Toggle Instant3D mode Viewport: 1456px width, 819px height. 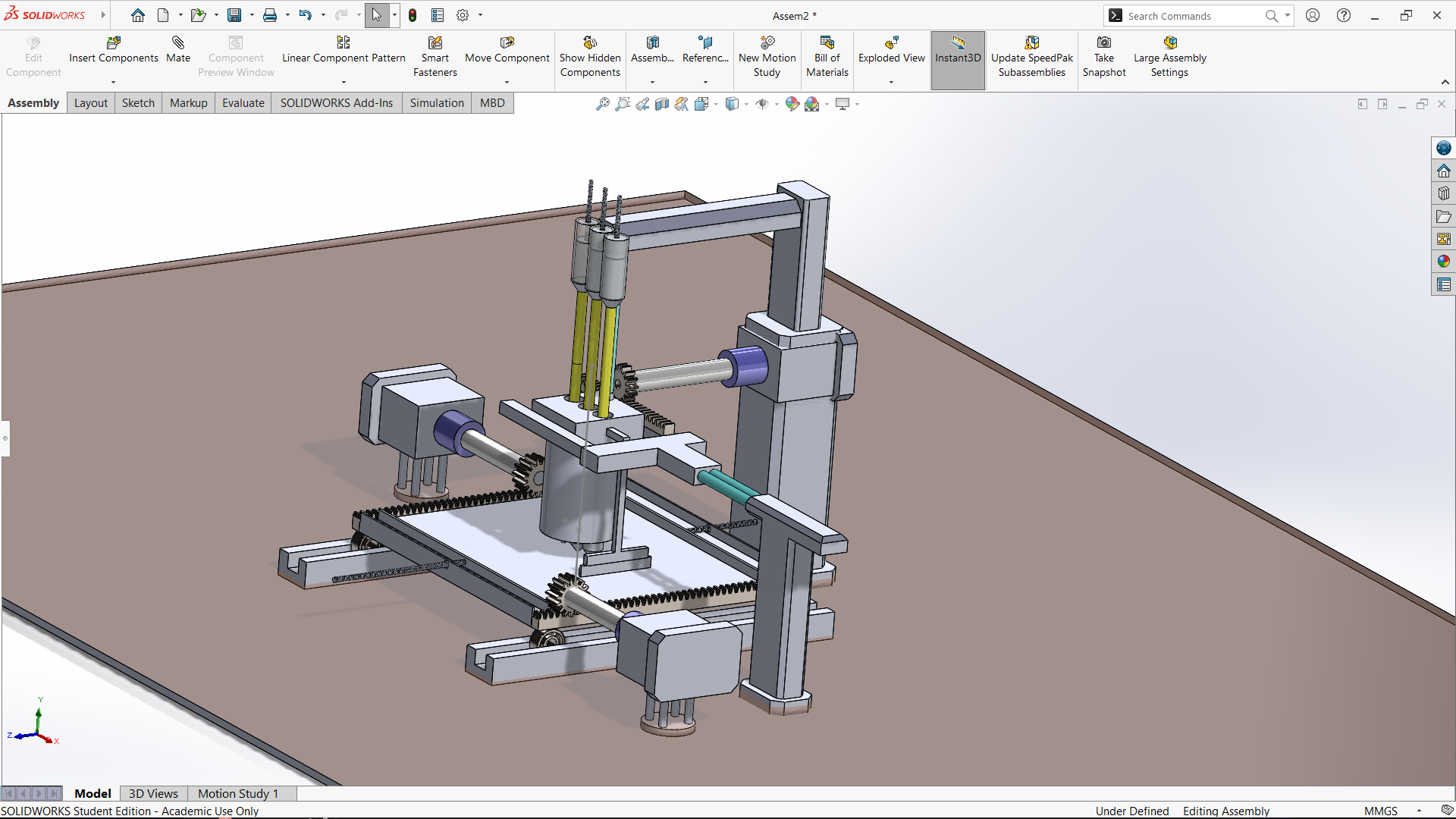click(x=958, y=60)
